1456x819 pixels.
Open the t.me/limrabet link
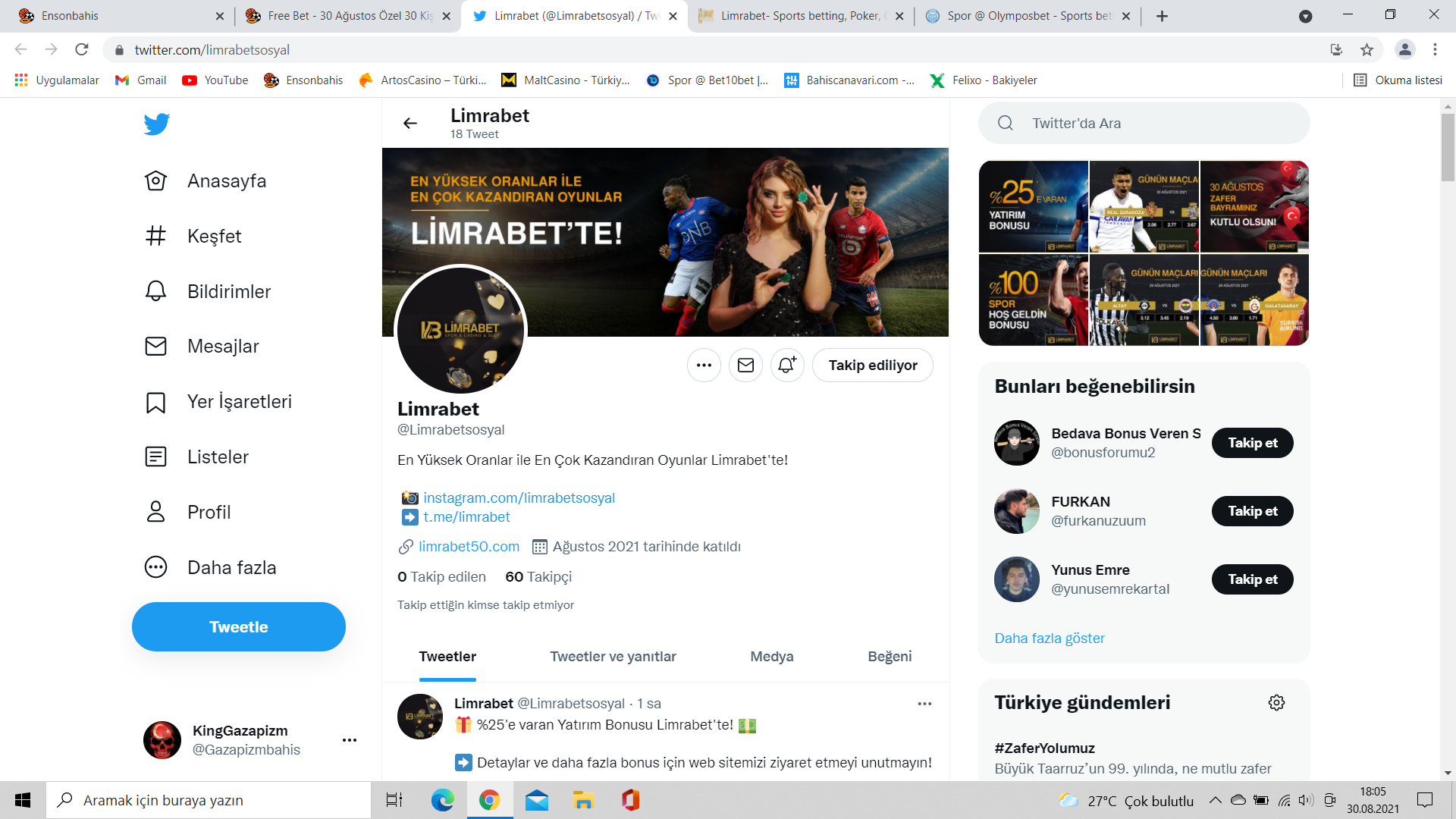[x=466, y=517]
